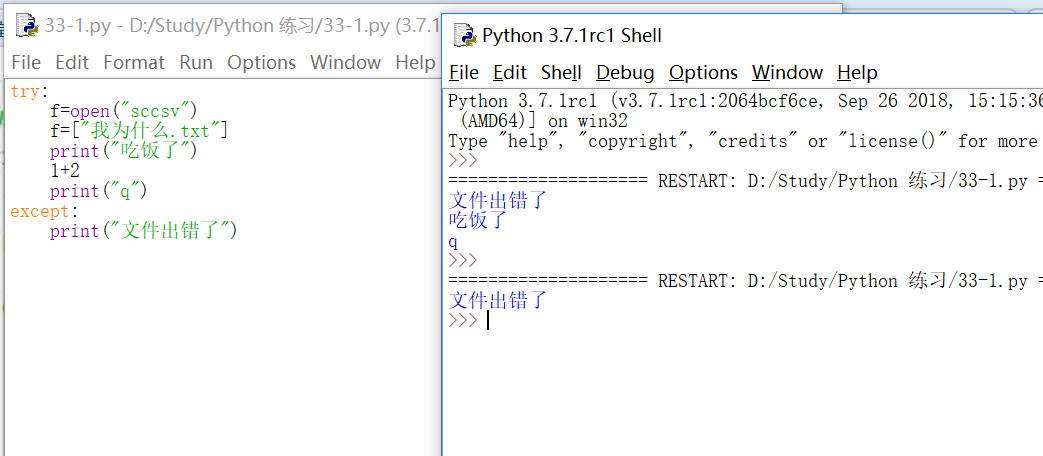This screenshot has height=456, width=1043.
Task: Open Window menu in the 33-1.py editor window
Action: tap(345, 62)
